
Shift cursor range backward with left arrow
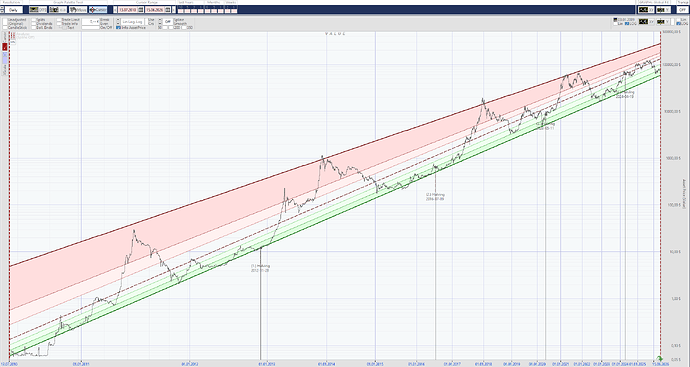115,10
